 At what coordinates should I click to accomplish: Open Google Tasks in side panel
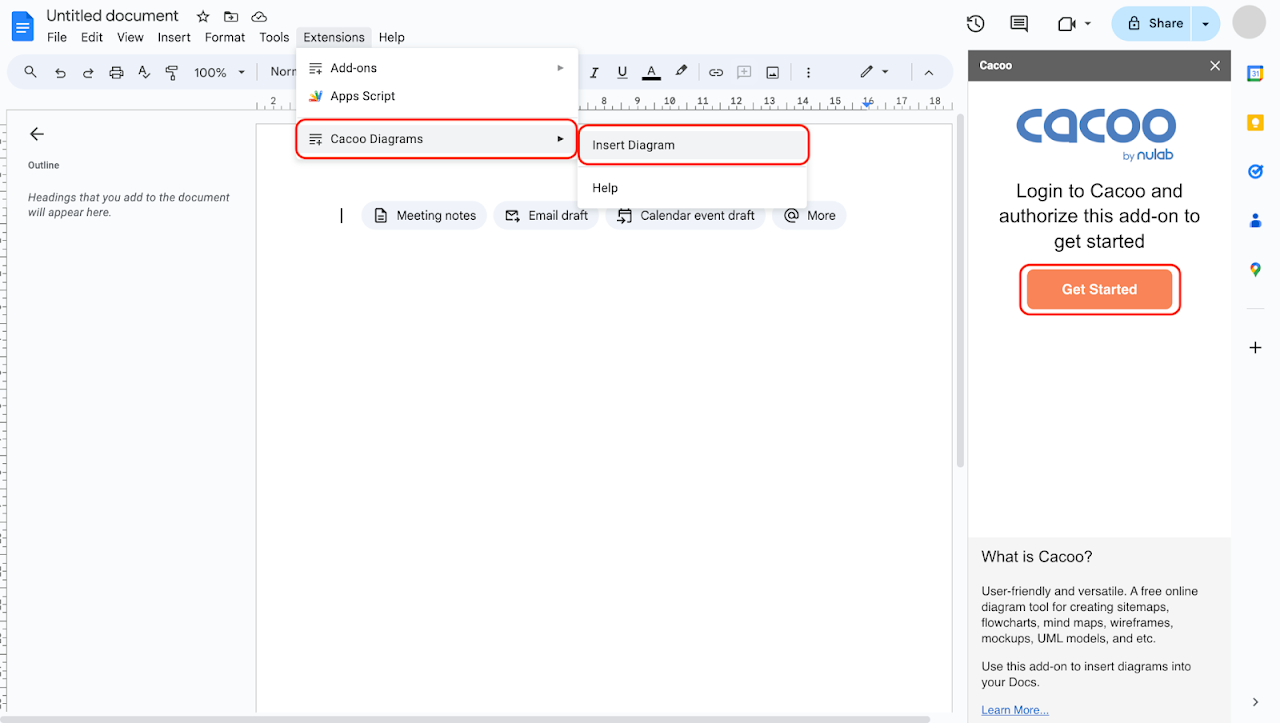pos(1256,172)
